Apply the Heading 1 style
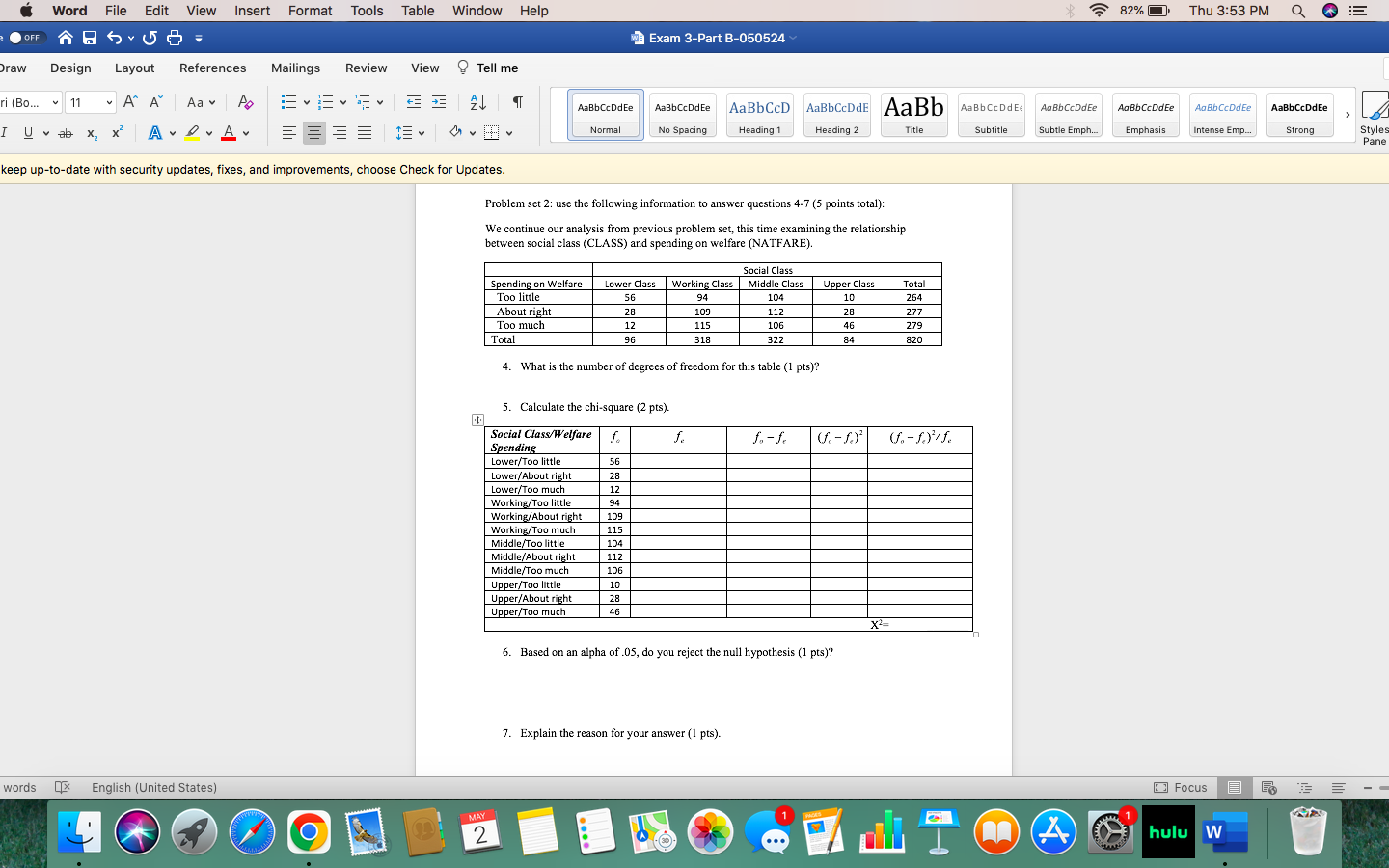The image size is (1389, 868). click(x=759, y=114)
